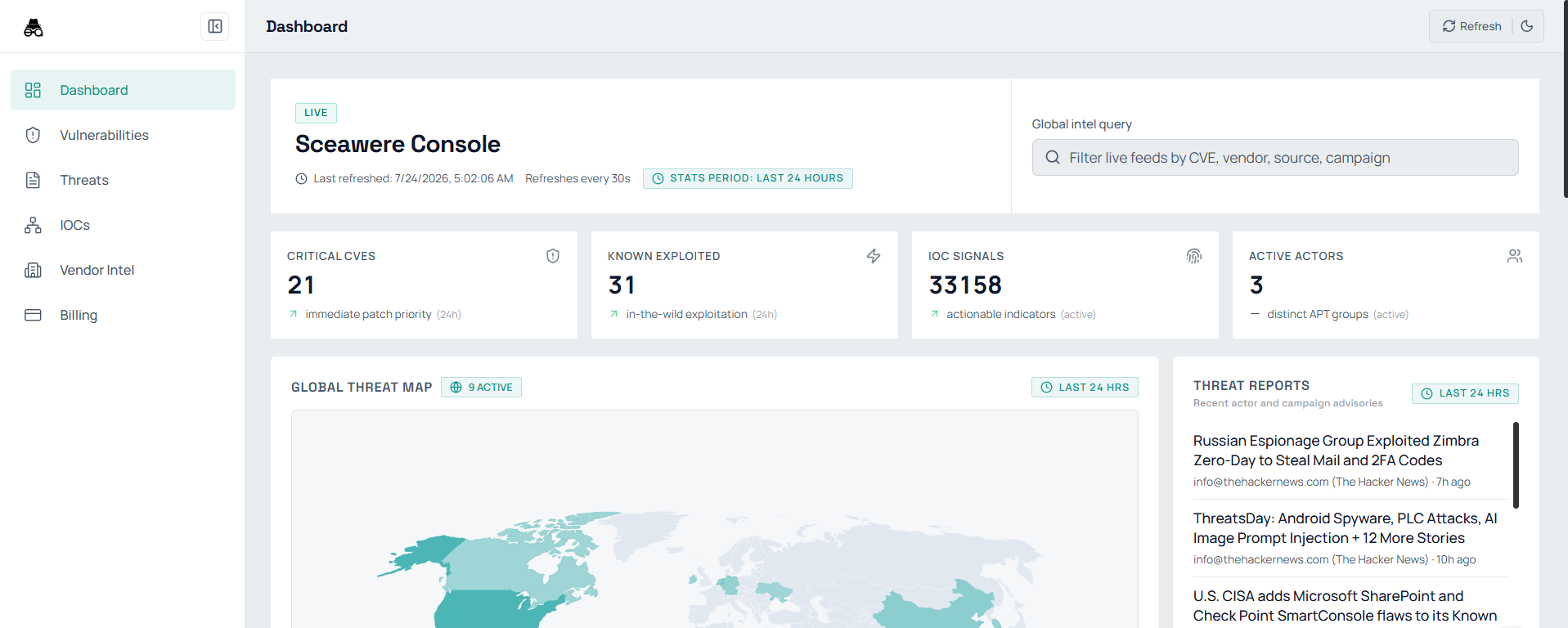Click the magnifier icon in the query field
The width and height of the screenshot is (1568, 628).
point(1053,157)
